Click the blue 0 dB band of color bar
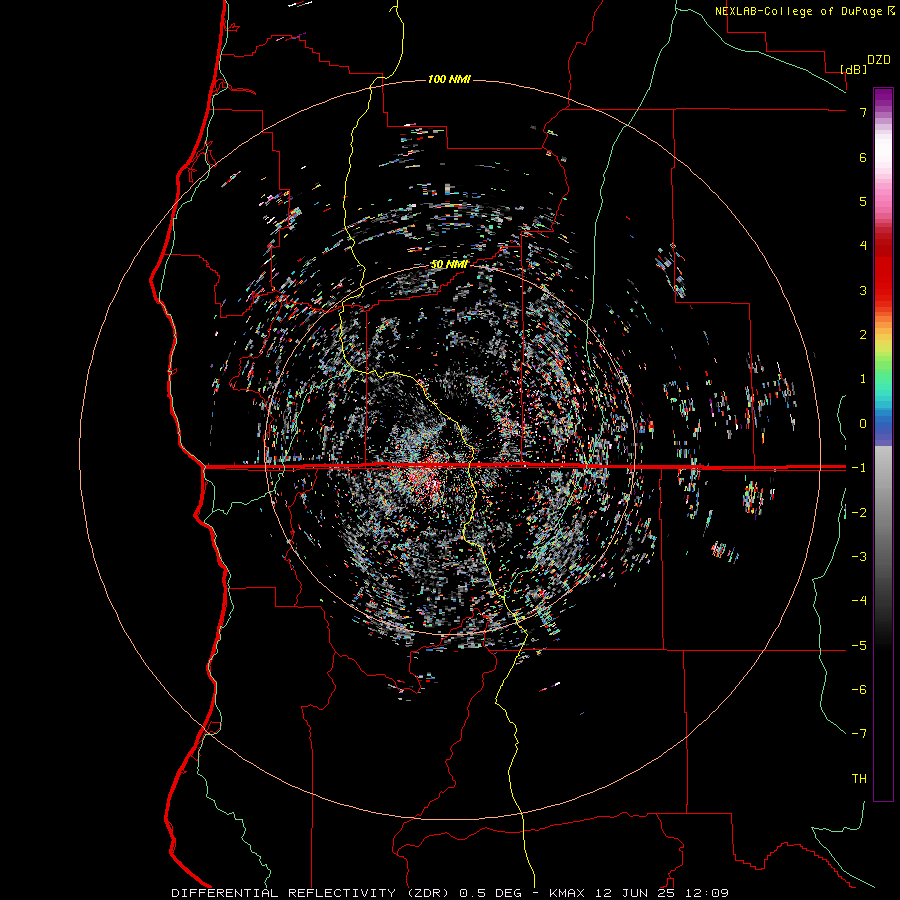Viewport: 900px width, 900px height. (883, 425)
